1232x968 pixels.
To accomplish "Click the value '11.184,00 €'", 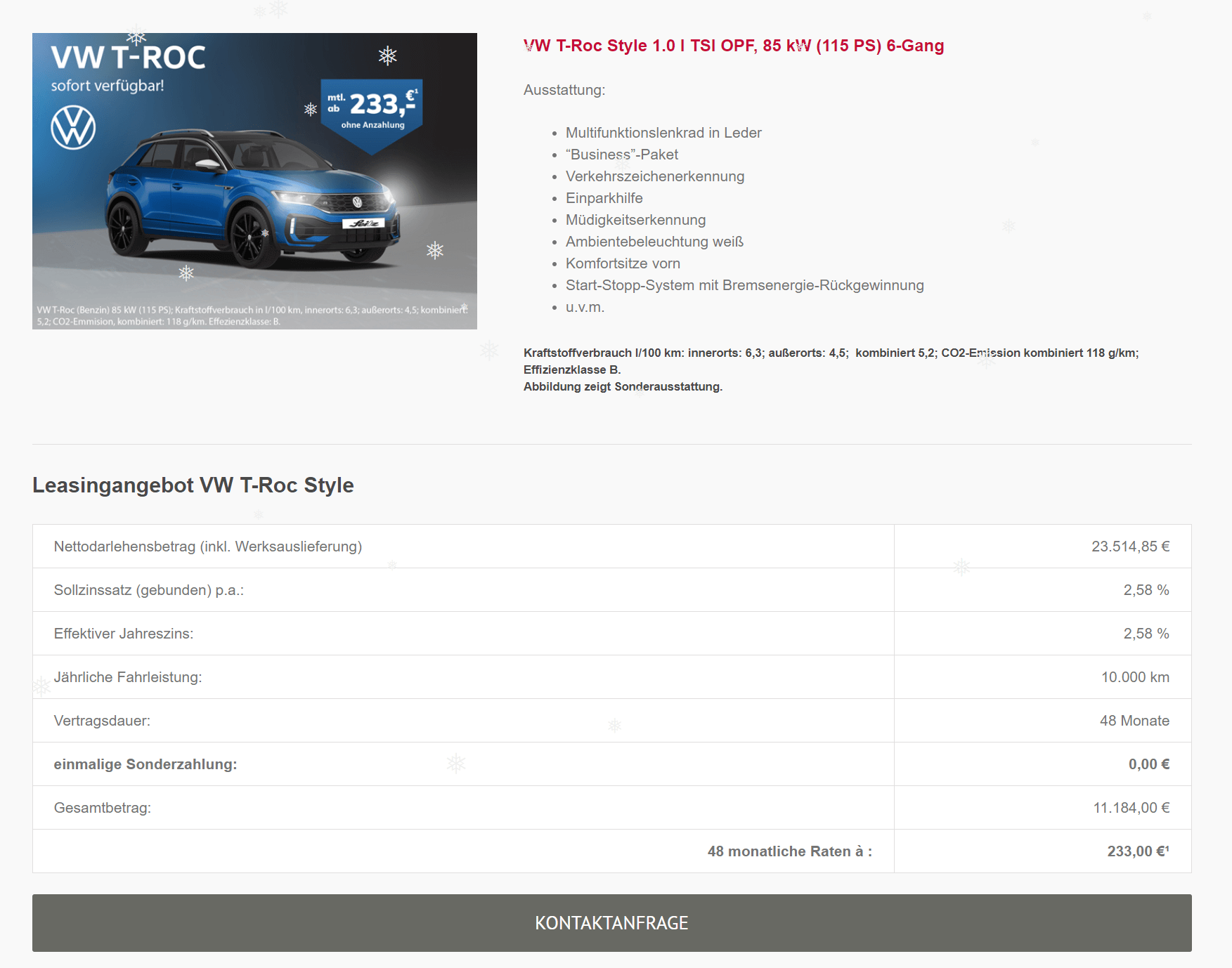I will tap(1132, 808).
